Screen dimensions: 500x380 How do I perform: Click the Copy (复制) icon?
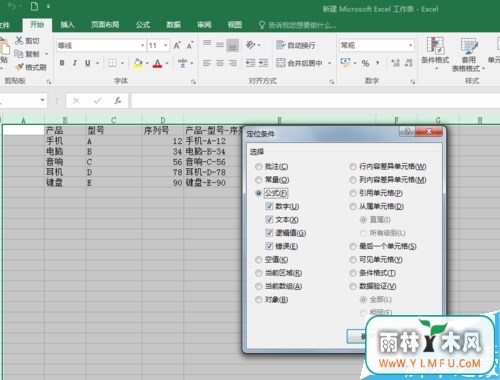(x=19, y=54)
